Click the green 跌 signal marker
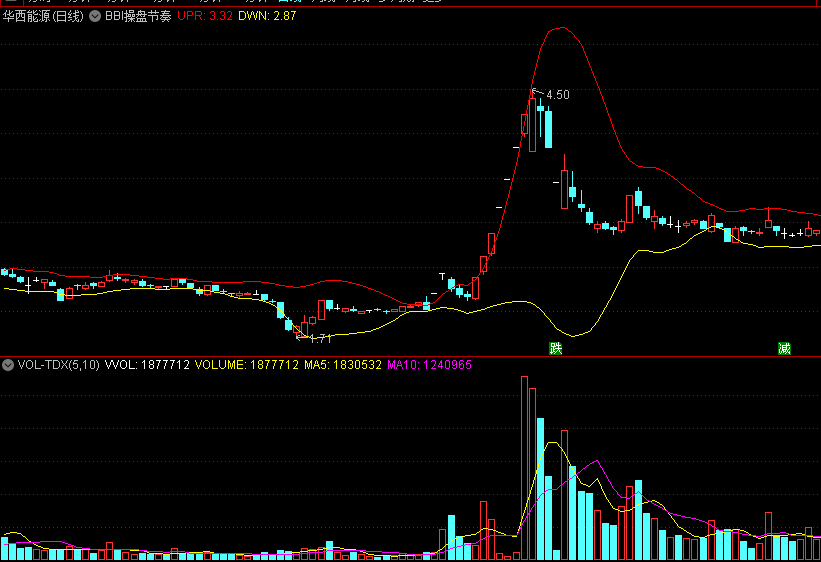 556,348
